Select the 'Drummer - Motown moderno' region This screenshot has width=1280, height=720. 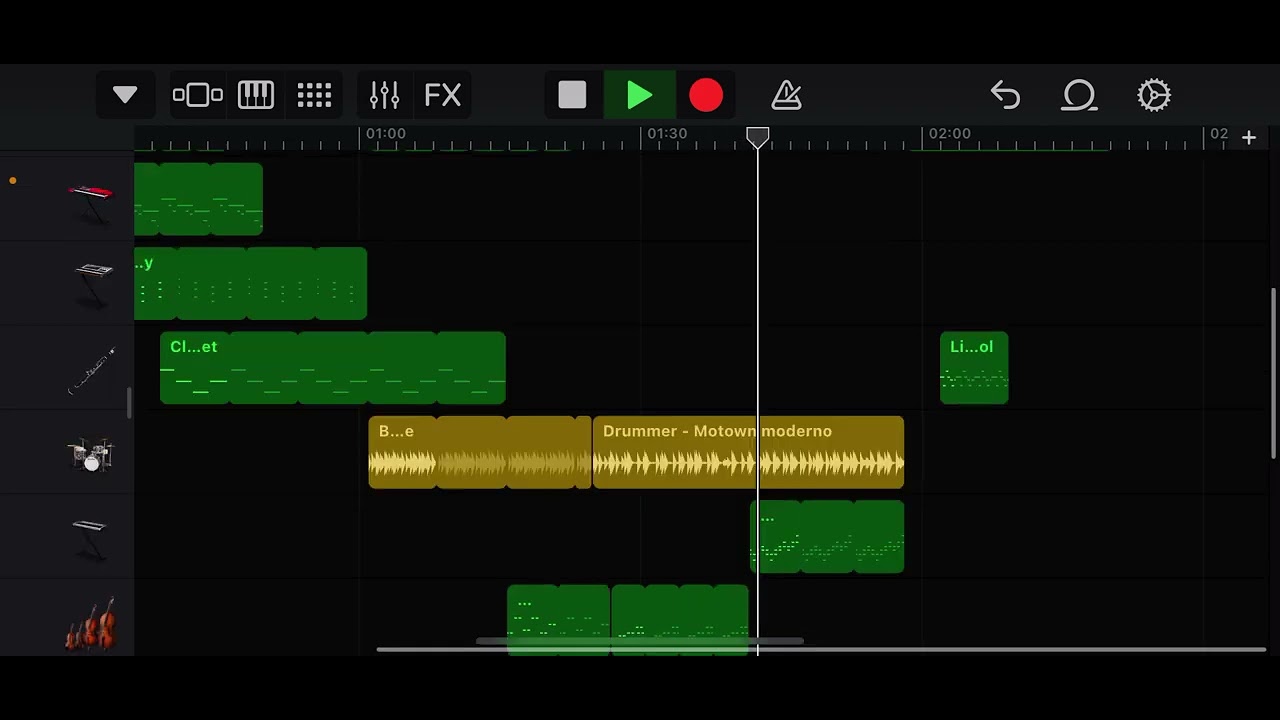click(748, 452)
